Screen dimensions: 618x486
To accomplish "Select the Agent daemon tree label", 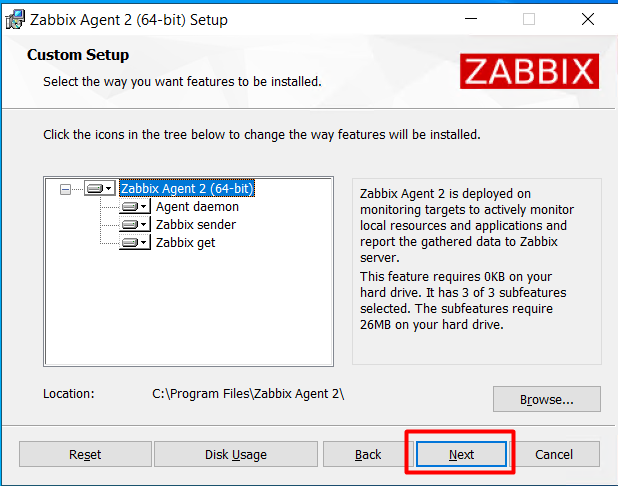I will coord(197,207).
